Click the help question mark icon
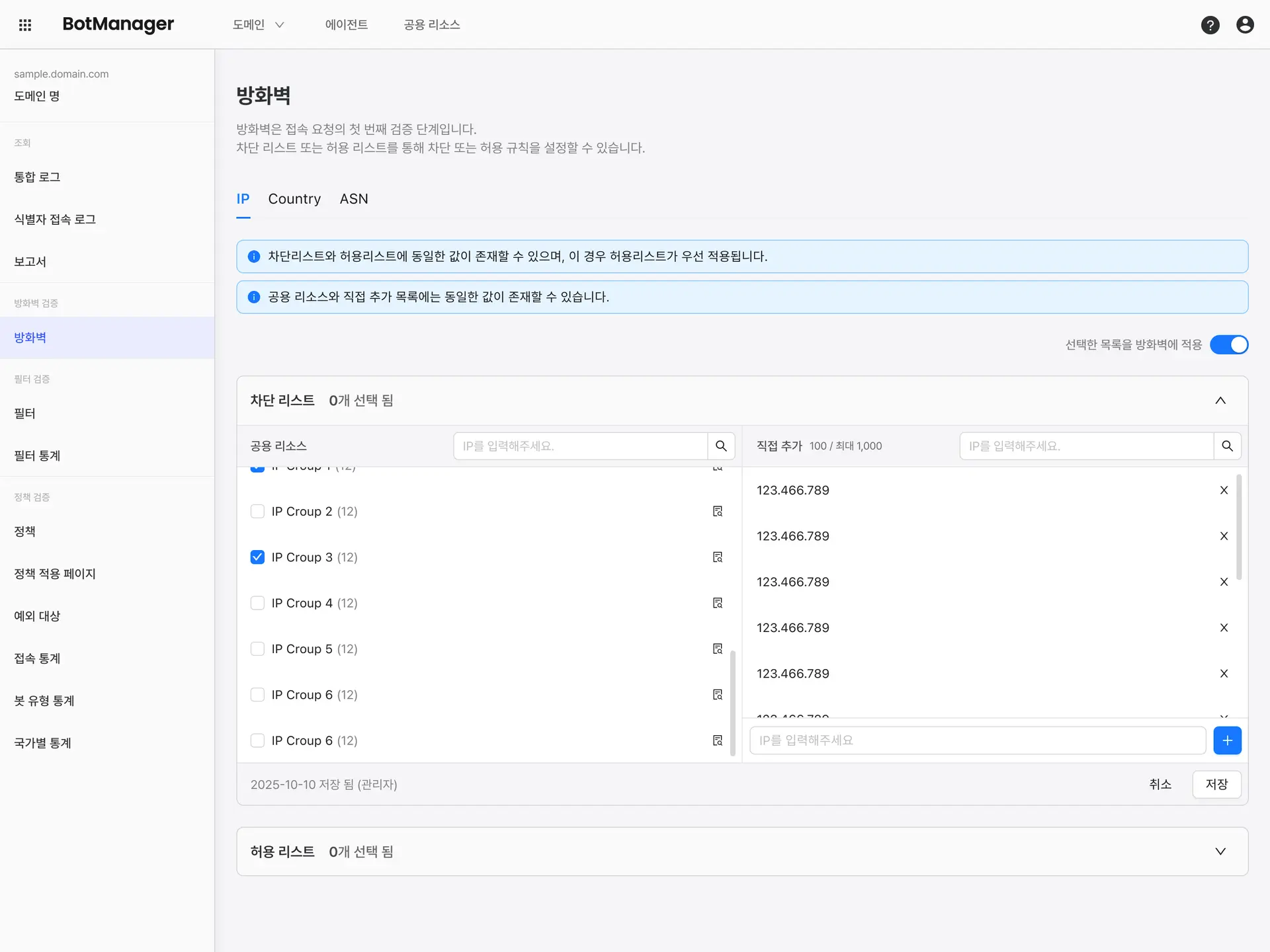1270x952 pixels. [1210, 25]
